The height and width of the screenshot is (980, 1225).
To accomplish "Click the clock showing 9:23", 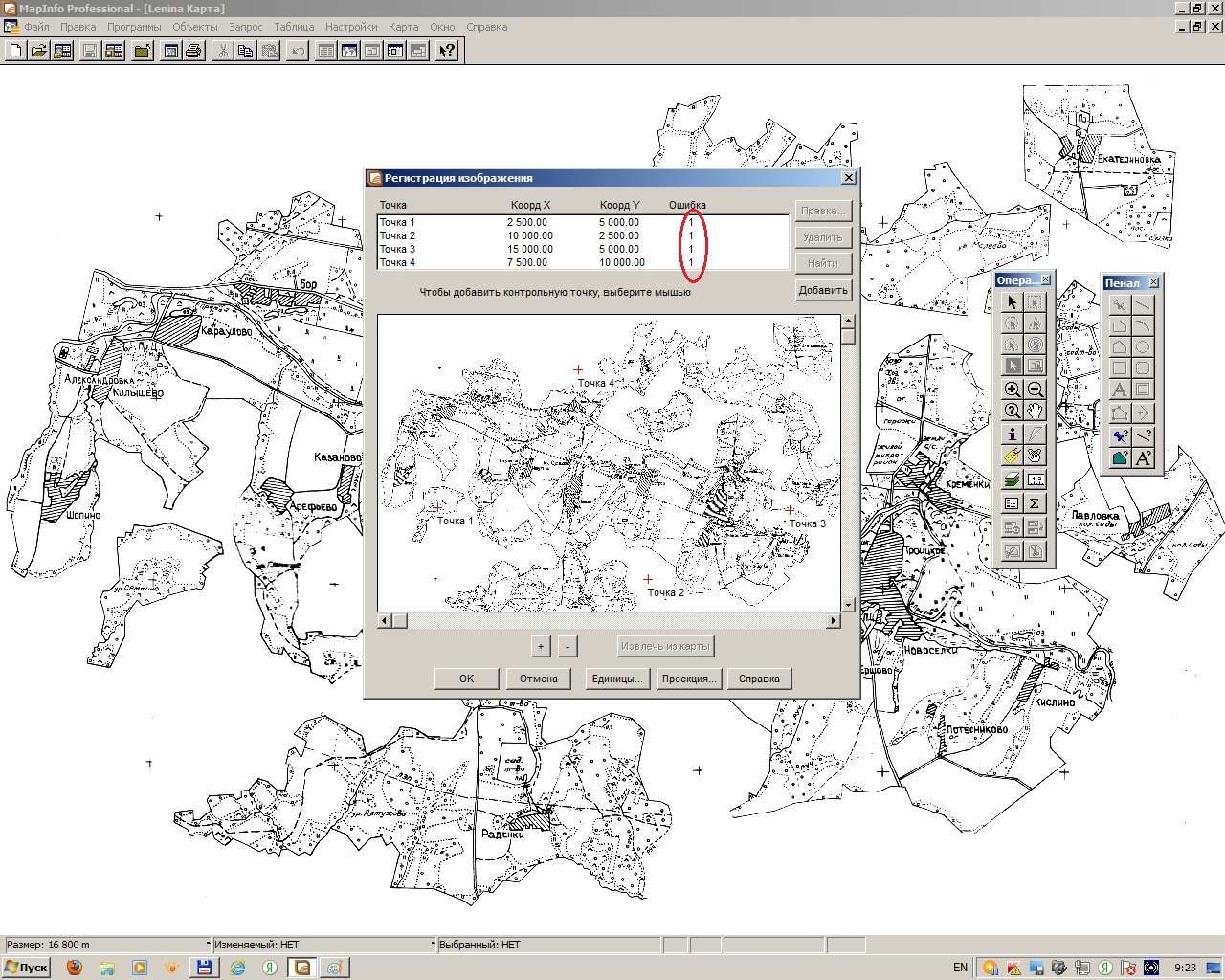I will coord(1185,968).
